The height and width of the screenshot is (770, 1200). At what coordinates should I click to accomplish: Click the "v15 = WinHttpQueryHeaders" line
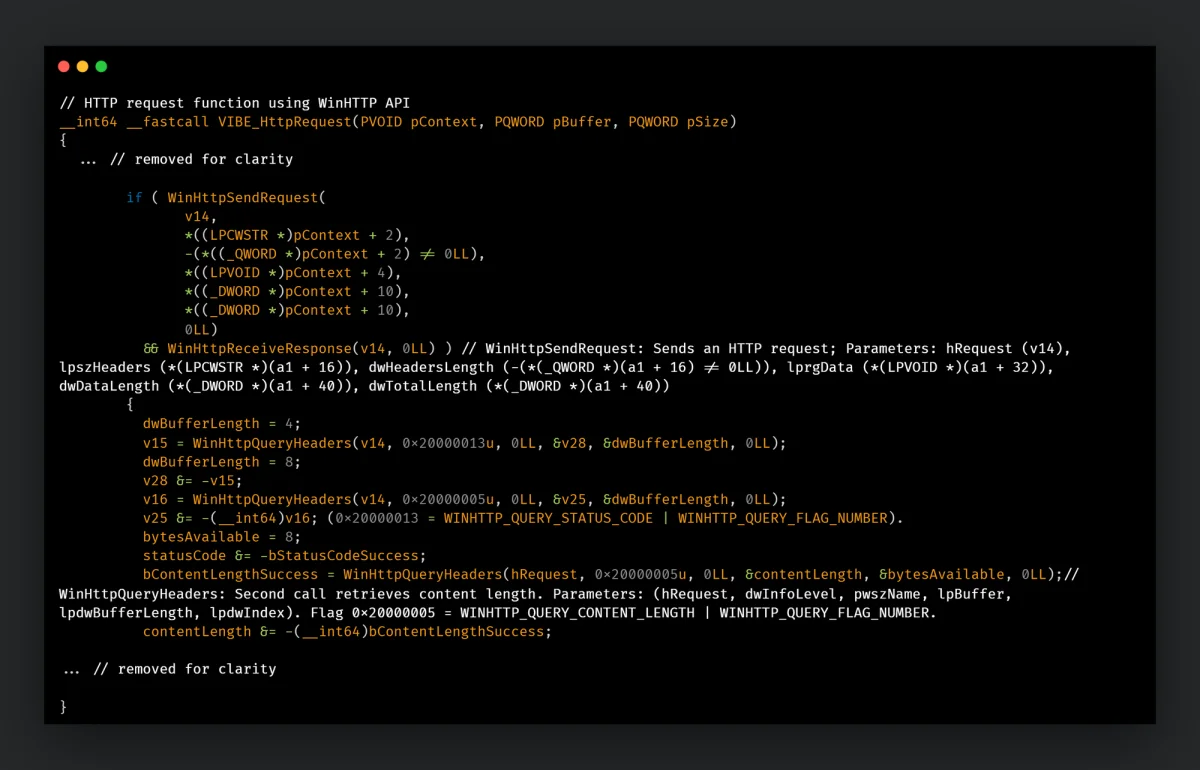[x=465, y=442]
